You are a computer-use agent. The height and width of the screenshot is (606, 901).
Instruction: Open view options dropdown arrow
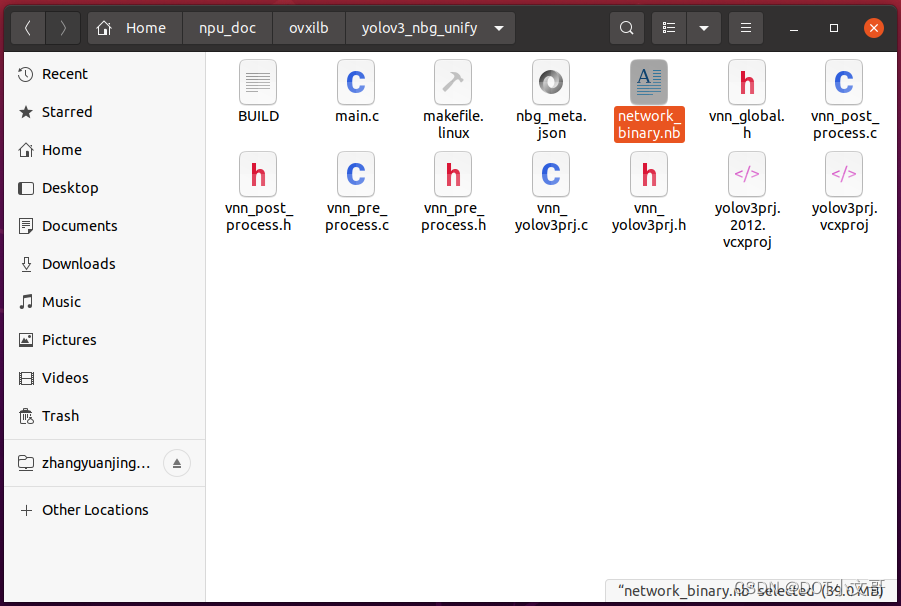click(703, 28)
